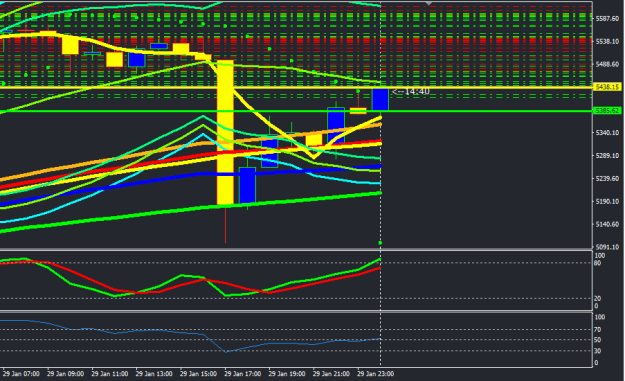Click the RSI panel's 30 level label
This screenshot has width=625, height=381.
tap(597, 351)
